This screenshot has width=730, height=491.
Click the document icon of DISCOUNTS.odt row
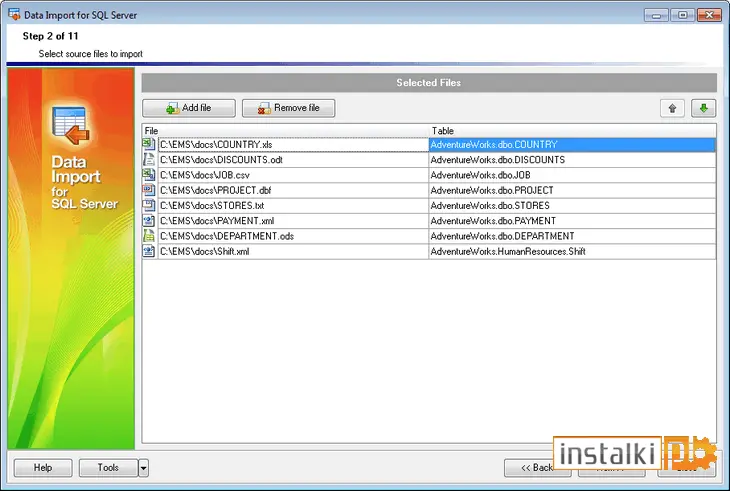pyautogui.click(x=149, y=160)
